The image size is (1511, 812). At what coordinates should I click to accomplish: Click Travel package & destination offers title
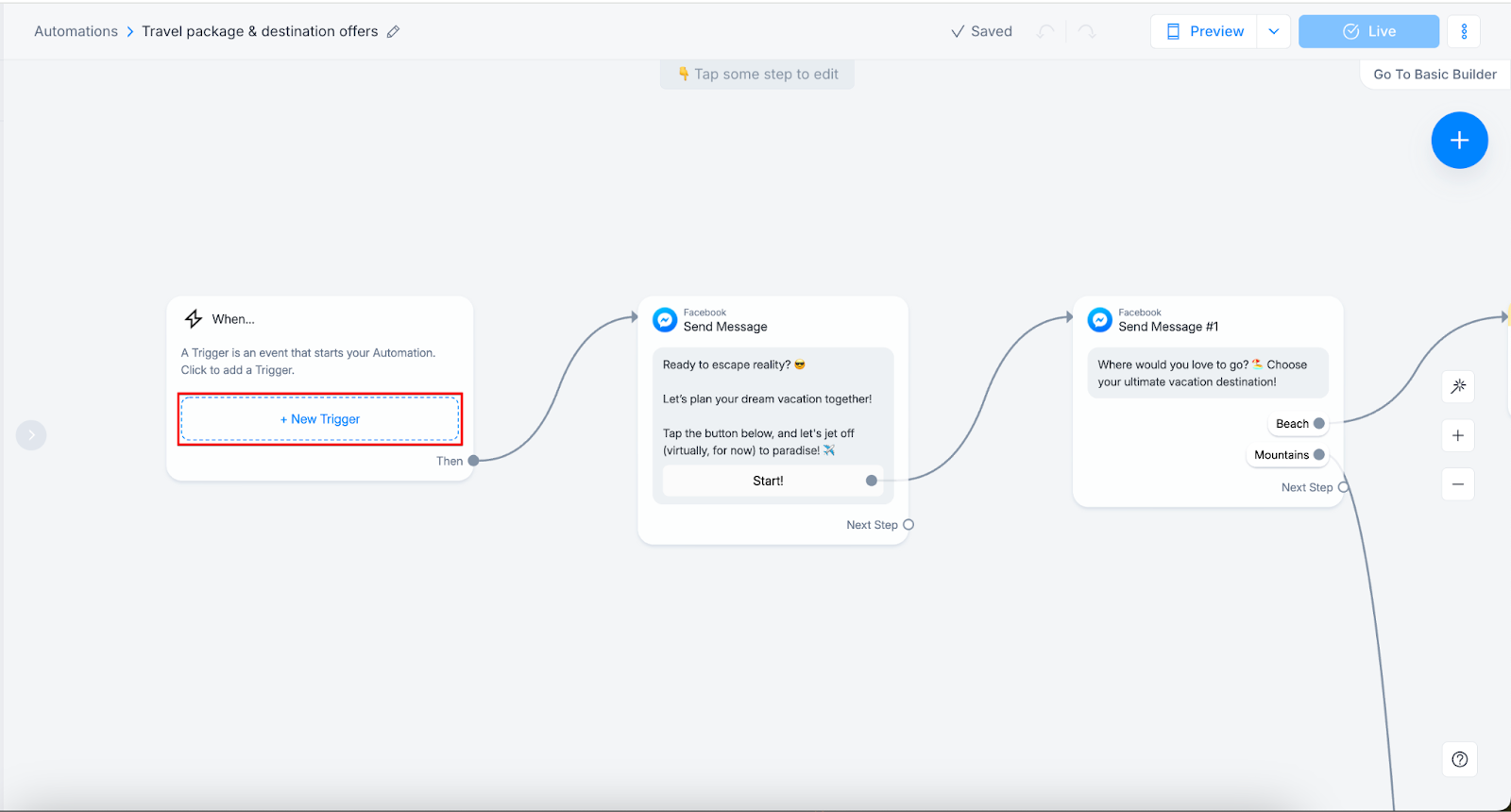260,31
